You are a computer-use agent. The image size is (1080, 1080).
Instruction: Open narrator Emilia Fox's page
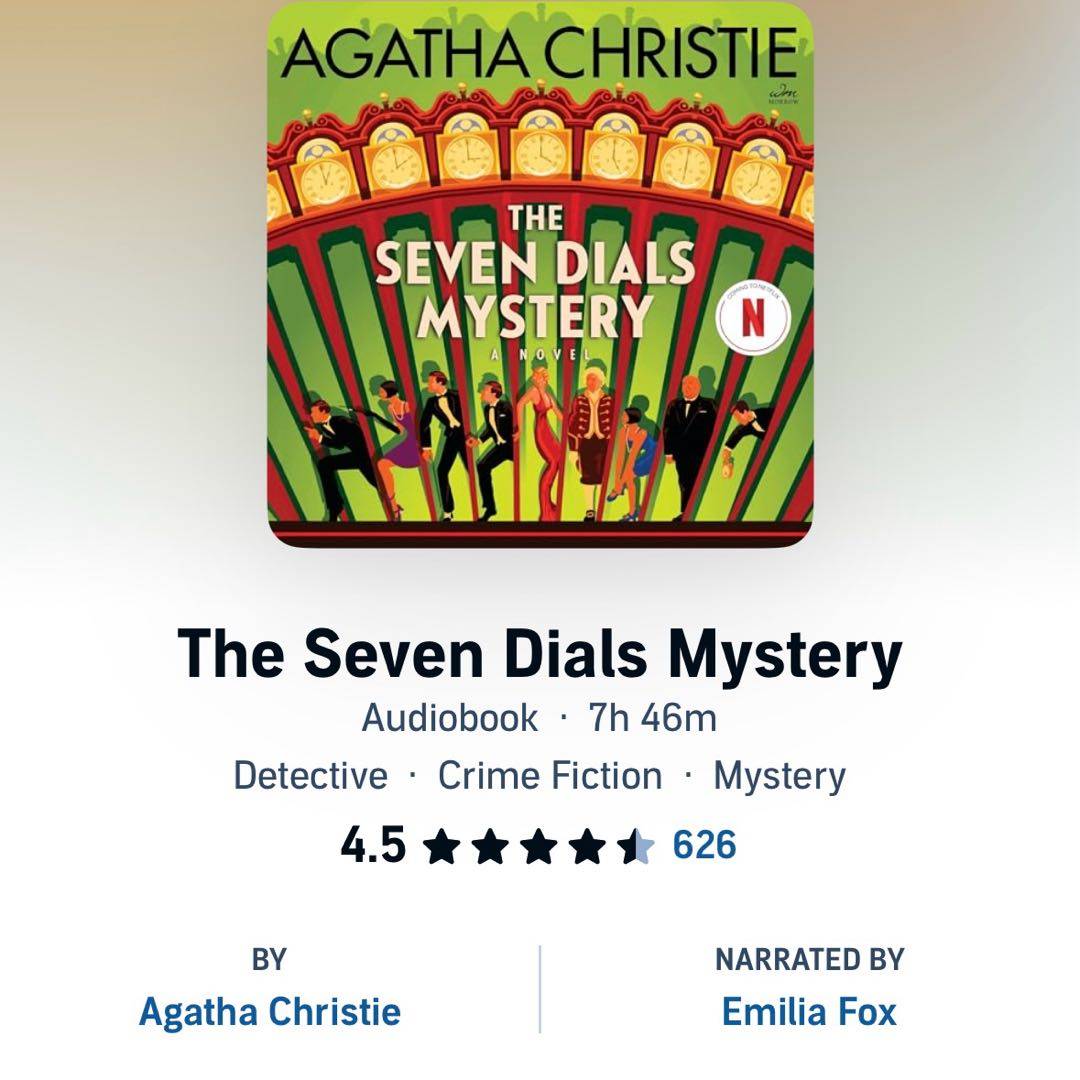[x=809, y=1012]
